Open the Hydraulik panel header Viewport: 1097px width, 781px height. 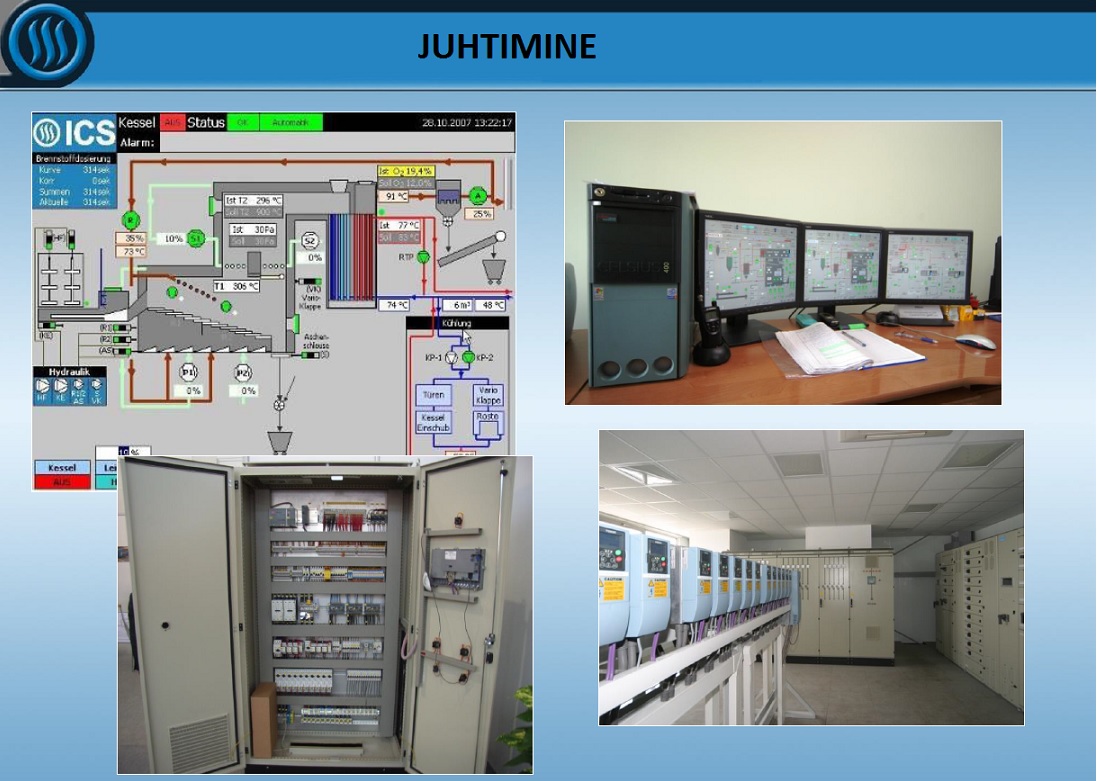point(69,372)
